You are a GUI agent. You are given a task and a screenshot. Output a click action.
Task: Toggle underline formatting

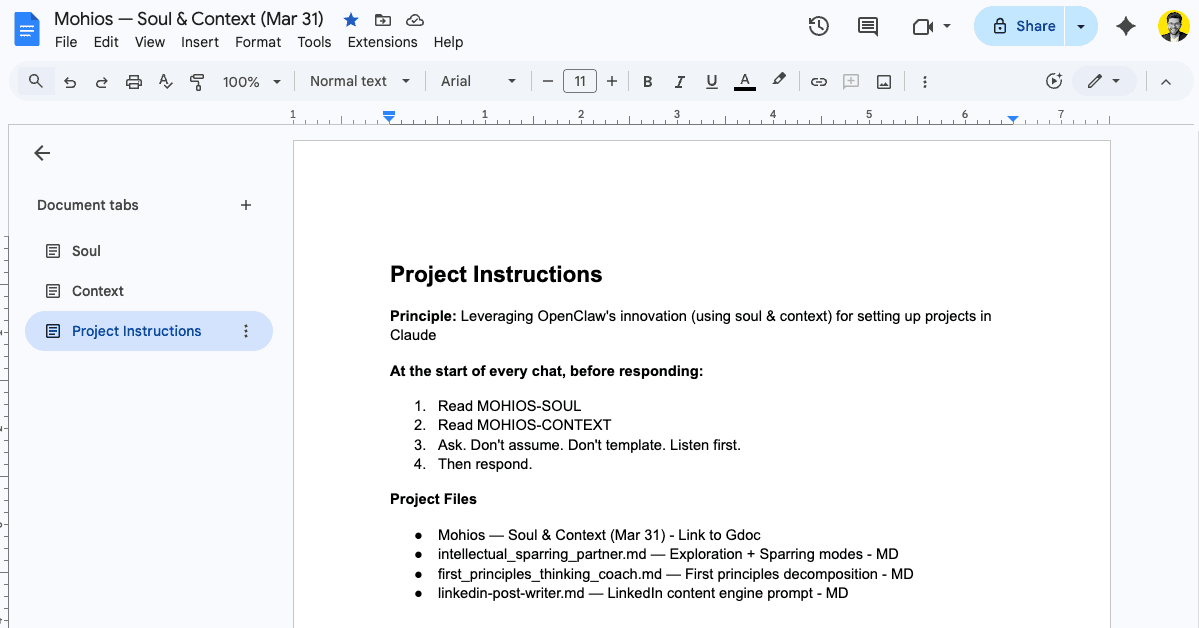click(711, 81)
